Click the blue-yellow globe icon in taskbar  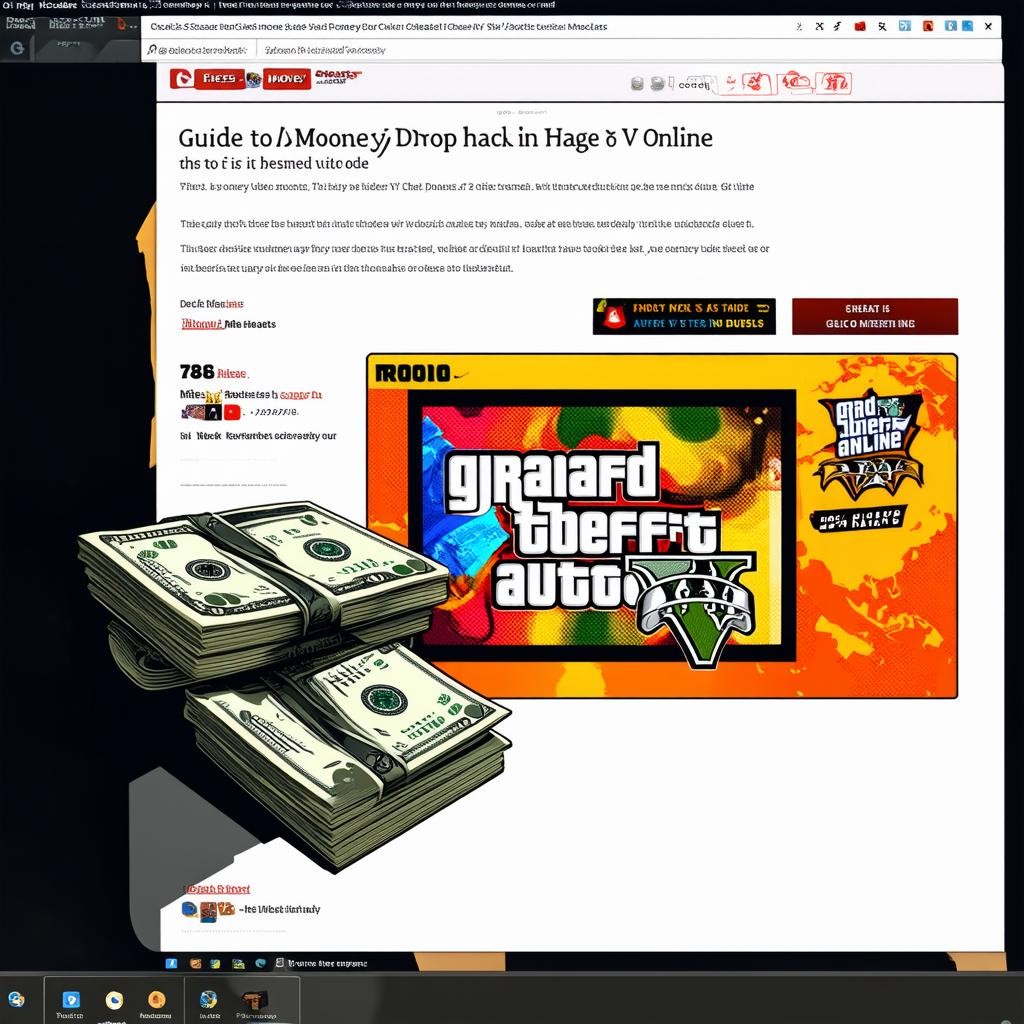click(208, 999)
